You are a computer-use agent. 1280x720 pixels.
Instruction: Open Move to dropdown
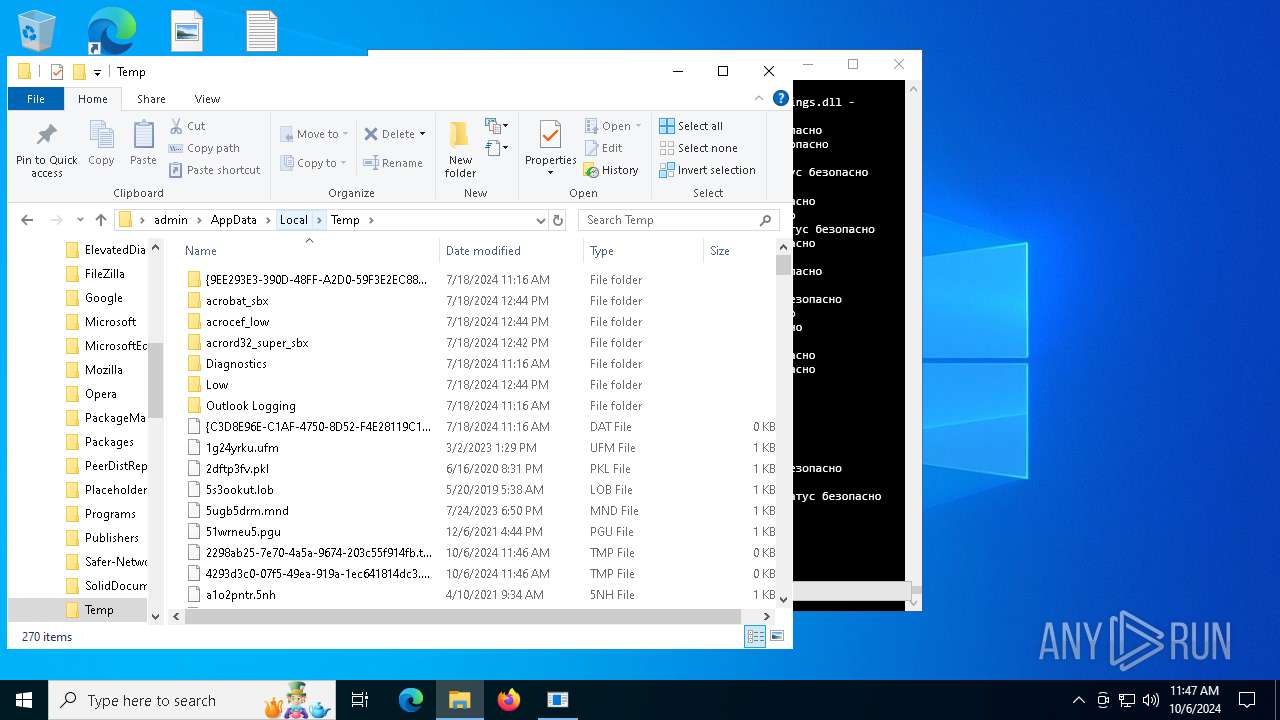pos(314,134)
